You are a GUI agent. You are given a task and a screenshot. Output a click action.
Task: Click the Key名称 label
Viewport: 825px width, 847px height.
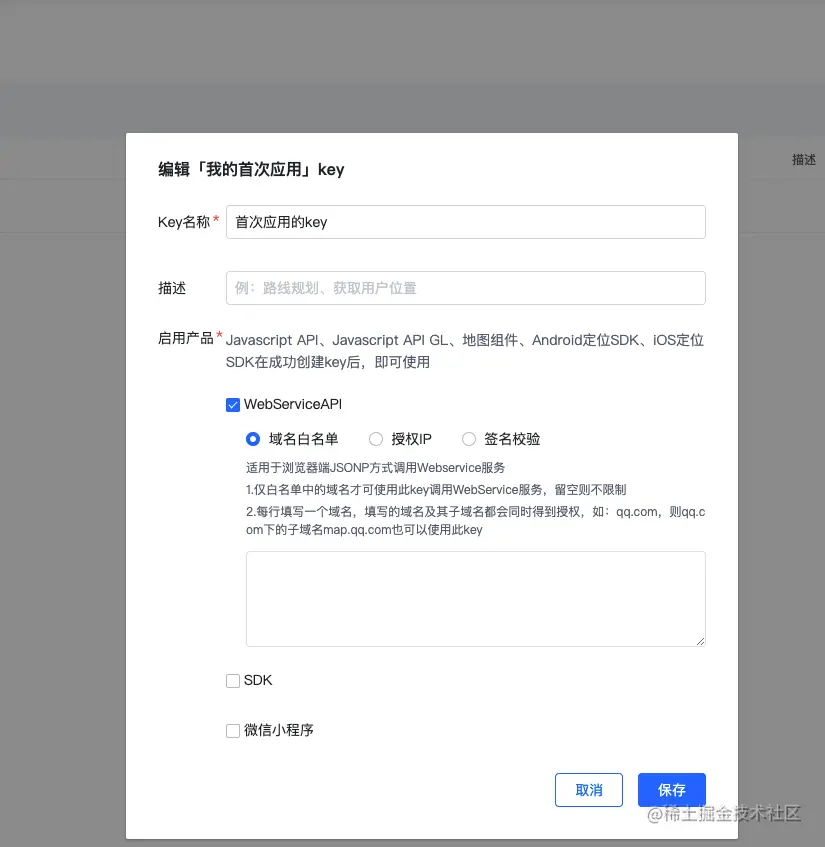point(184,222)
